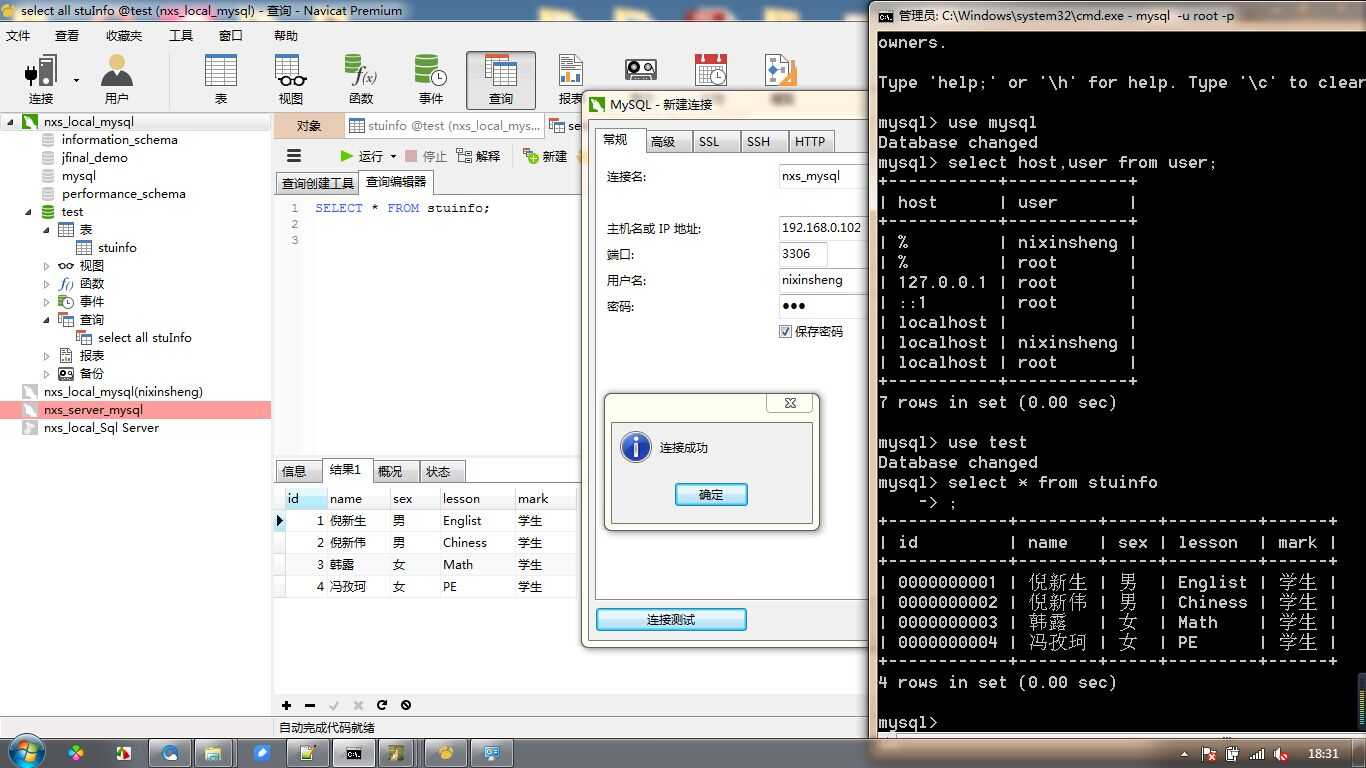This screenshot has width=1366, height=768.
Task: Select the 查询 (Query) toolbar icon
Action: tap(500, 80)
